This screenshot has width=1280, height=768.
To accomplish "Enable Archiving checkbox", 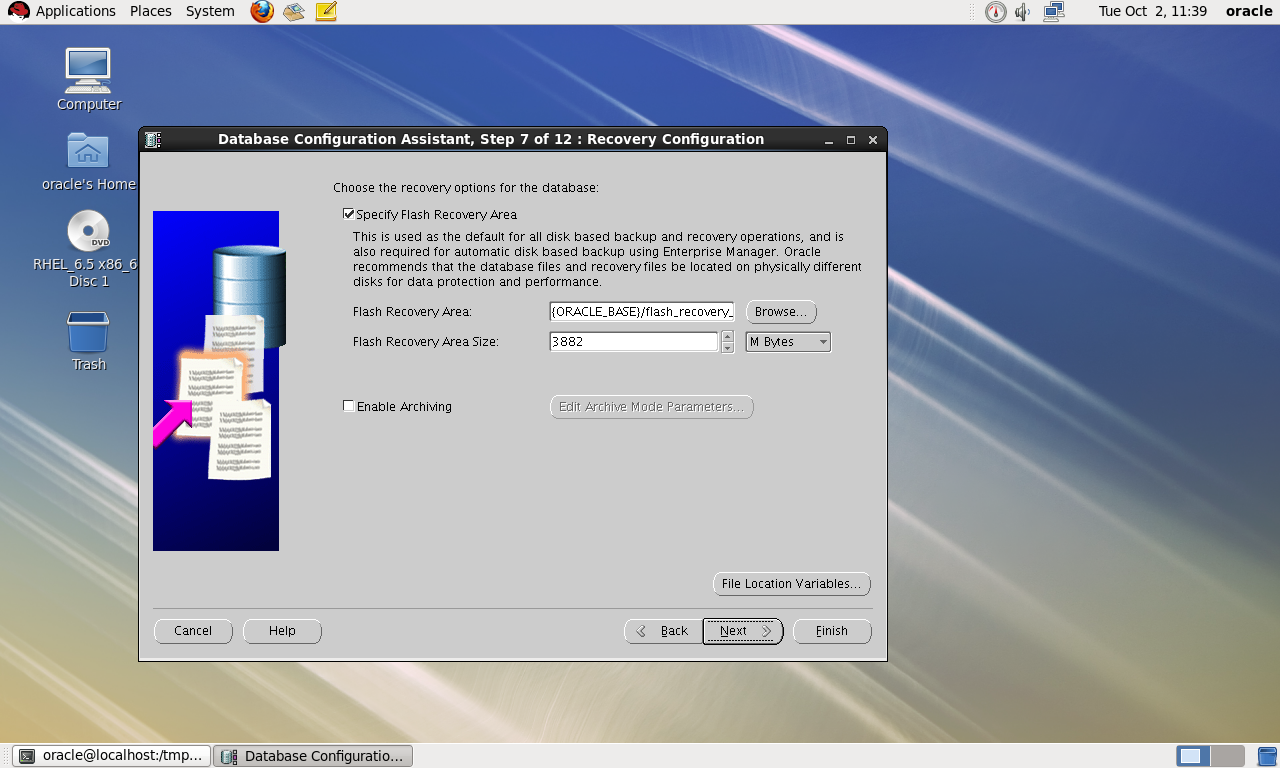I will click(349, 406).
